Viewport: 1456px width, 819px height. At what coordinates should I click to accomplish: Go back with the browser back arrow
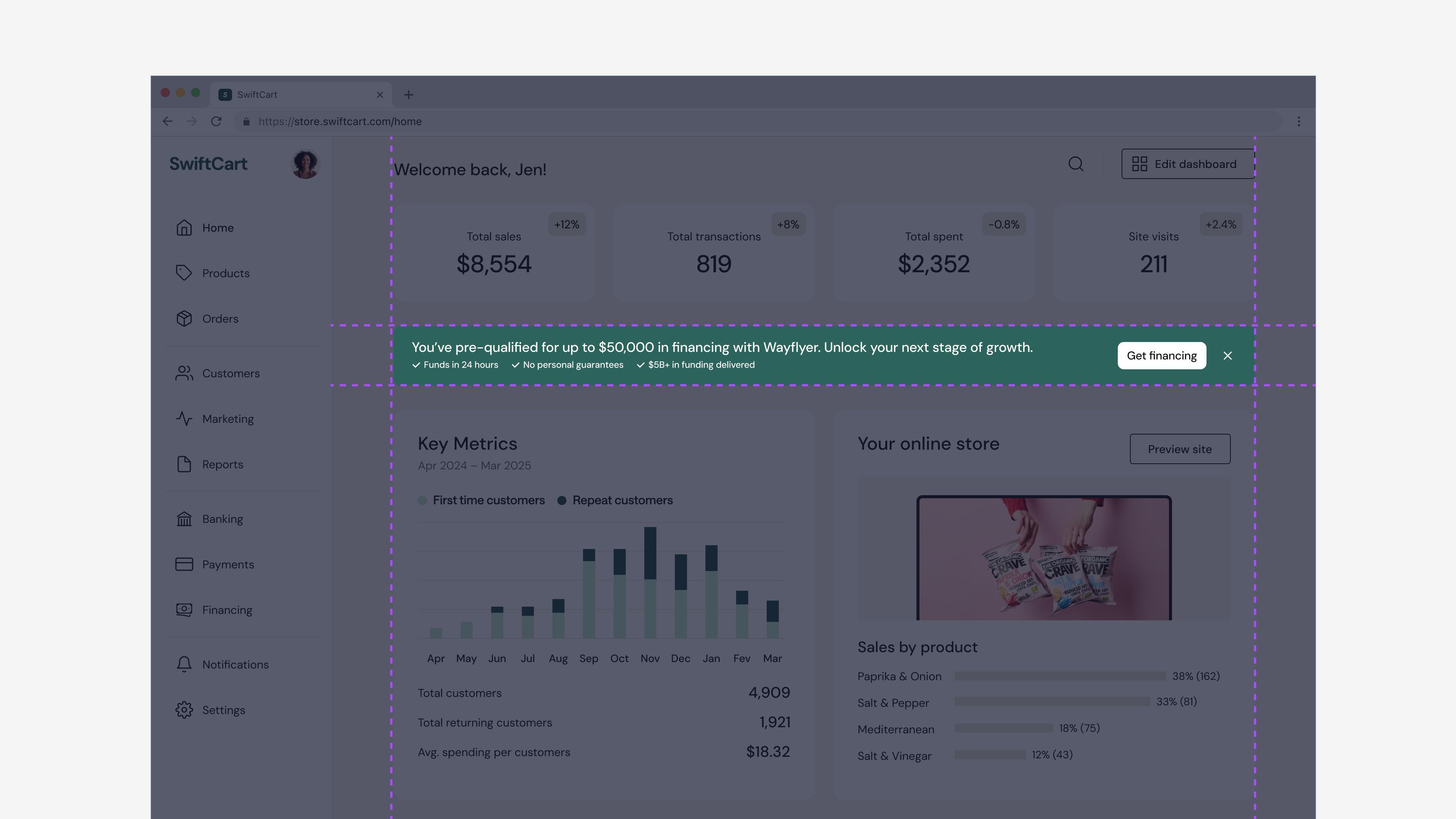click(167, 121)
